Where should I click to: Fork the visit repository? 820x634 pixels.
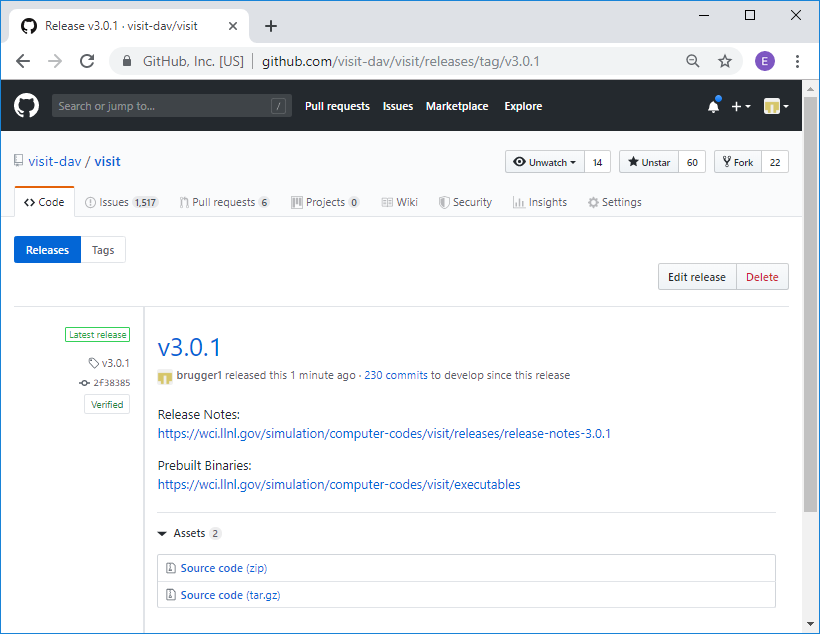click(x=738, y=162)
